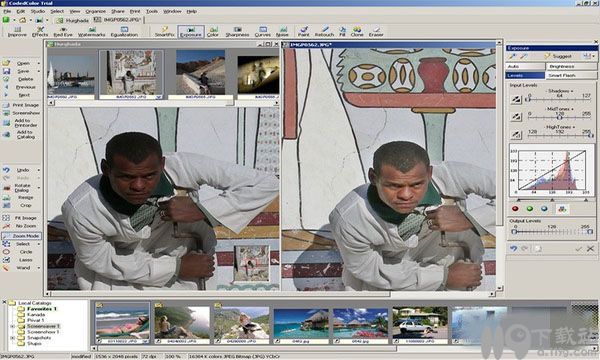Screen dimensions: 600x360
Task: Open the File menu
Action: [x=7, y=11]
